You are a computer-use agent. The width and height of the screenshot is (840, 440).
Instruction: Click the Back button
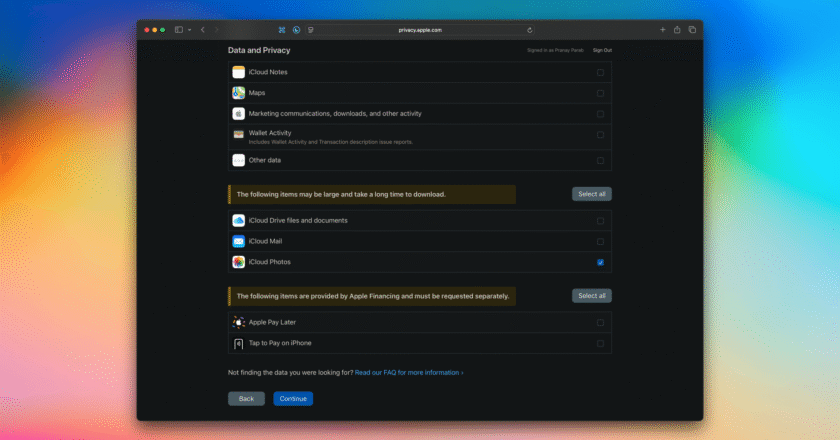pos(246,399)
